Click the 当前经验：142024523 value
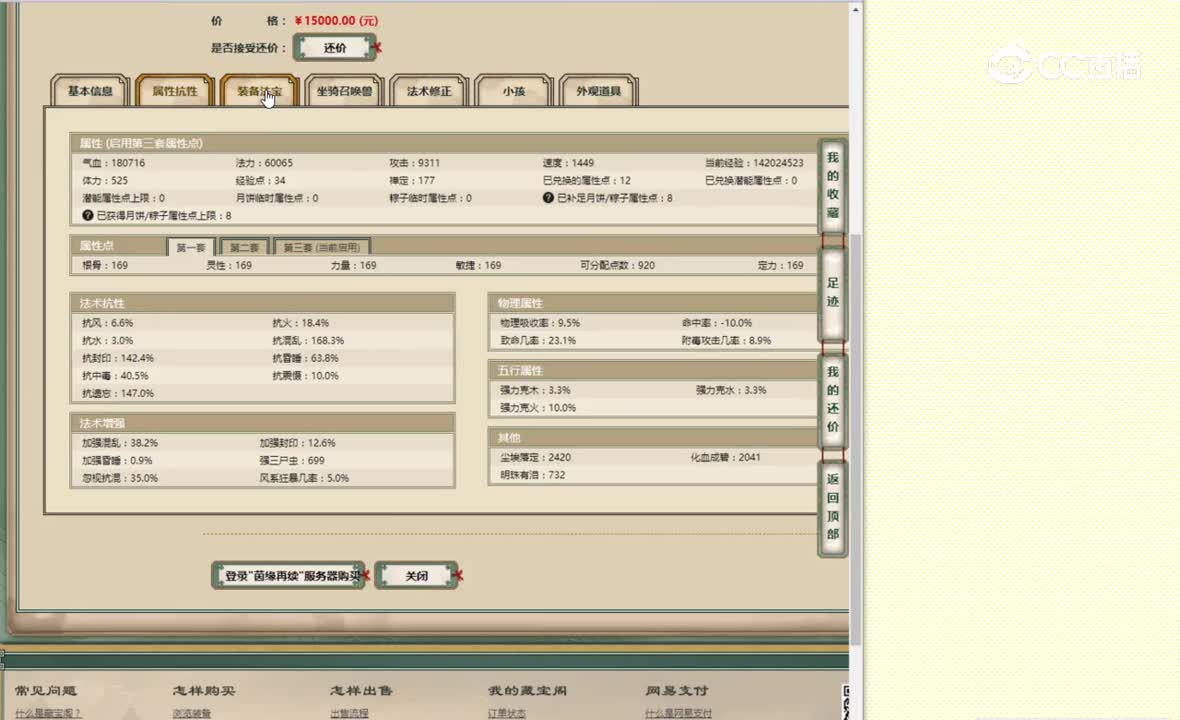This screenshot has width=1180, height=720. (754, 163)
